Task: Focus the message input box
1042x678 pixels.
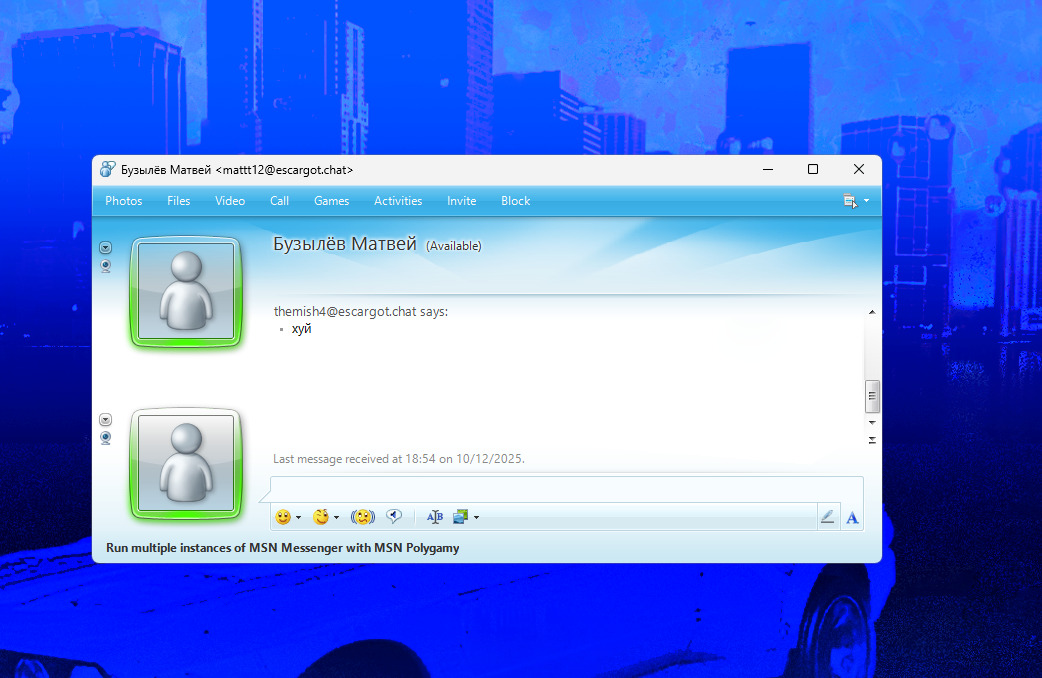Action: (x=566, y=489)
